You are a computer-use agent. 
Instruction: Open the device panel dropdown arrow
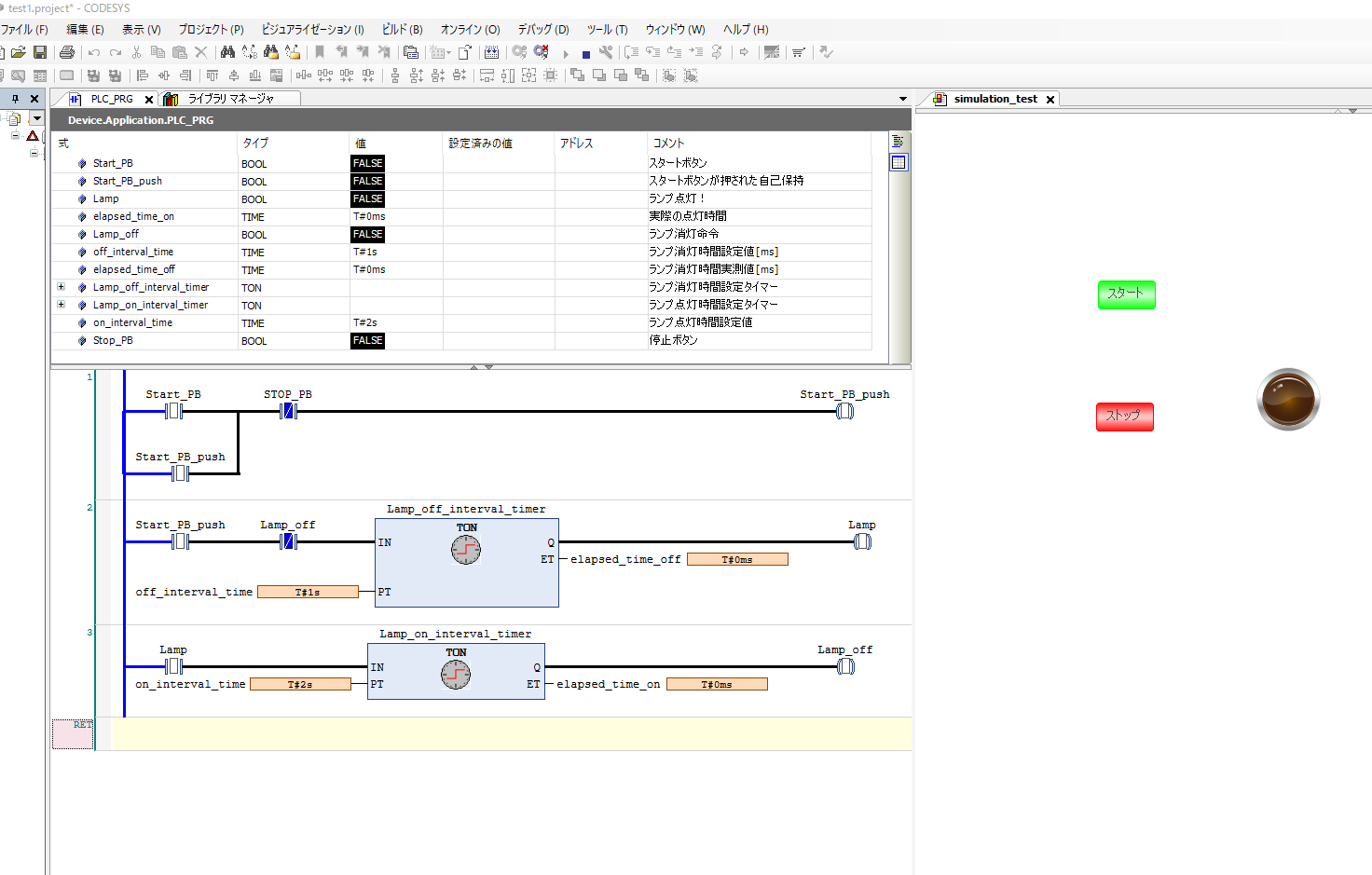pos(36,118)
